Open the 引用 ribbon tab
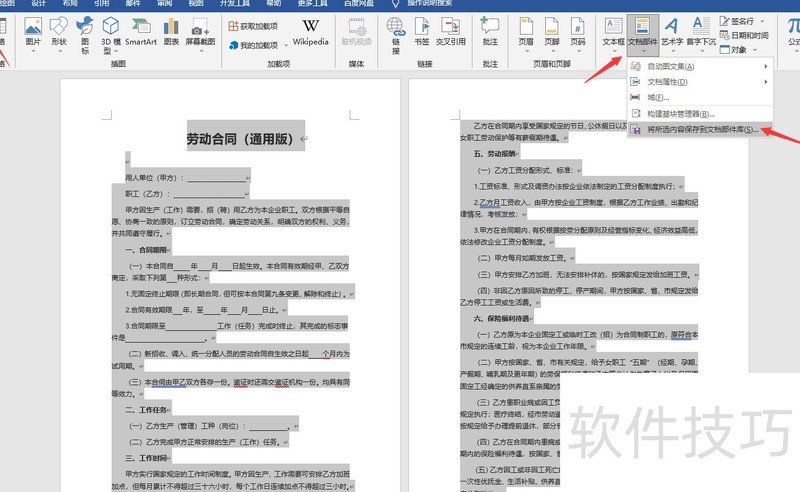 pyautogui.click(x=101, y=4)
